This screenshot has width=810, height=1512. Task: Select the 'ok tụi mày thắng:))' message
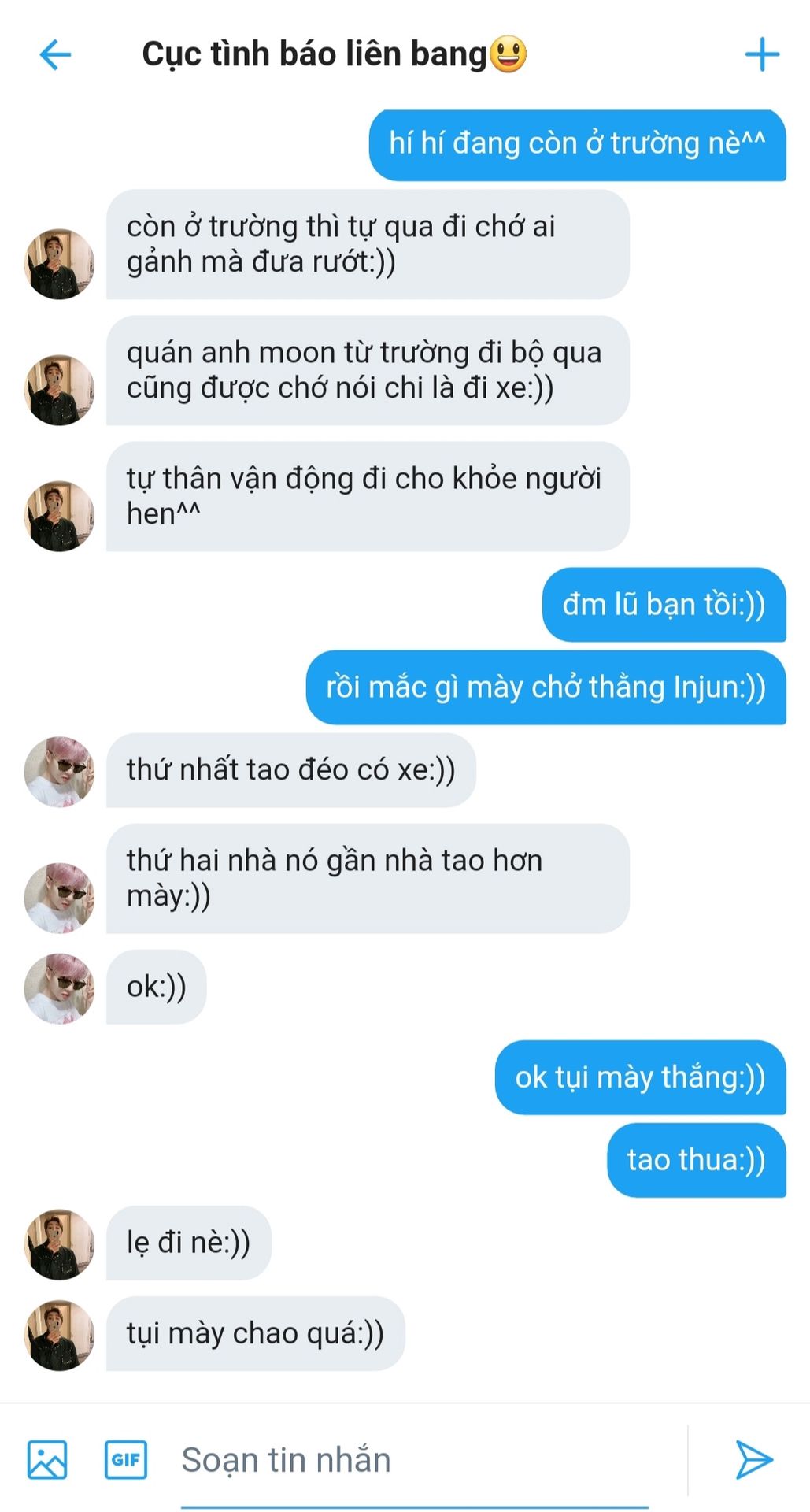click(x=640, y=1077)
